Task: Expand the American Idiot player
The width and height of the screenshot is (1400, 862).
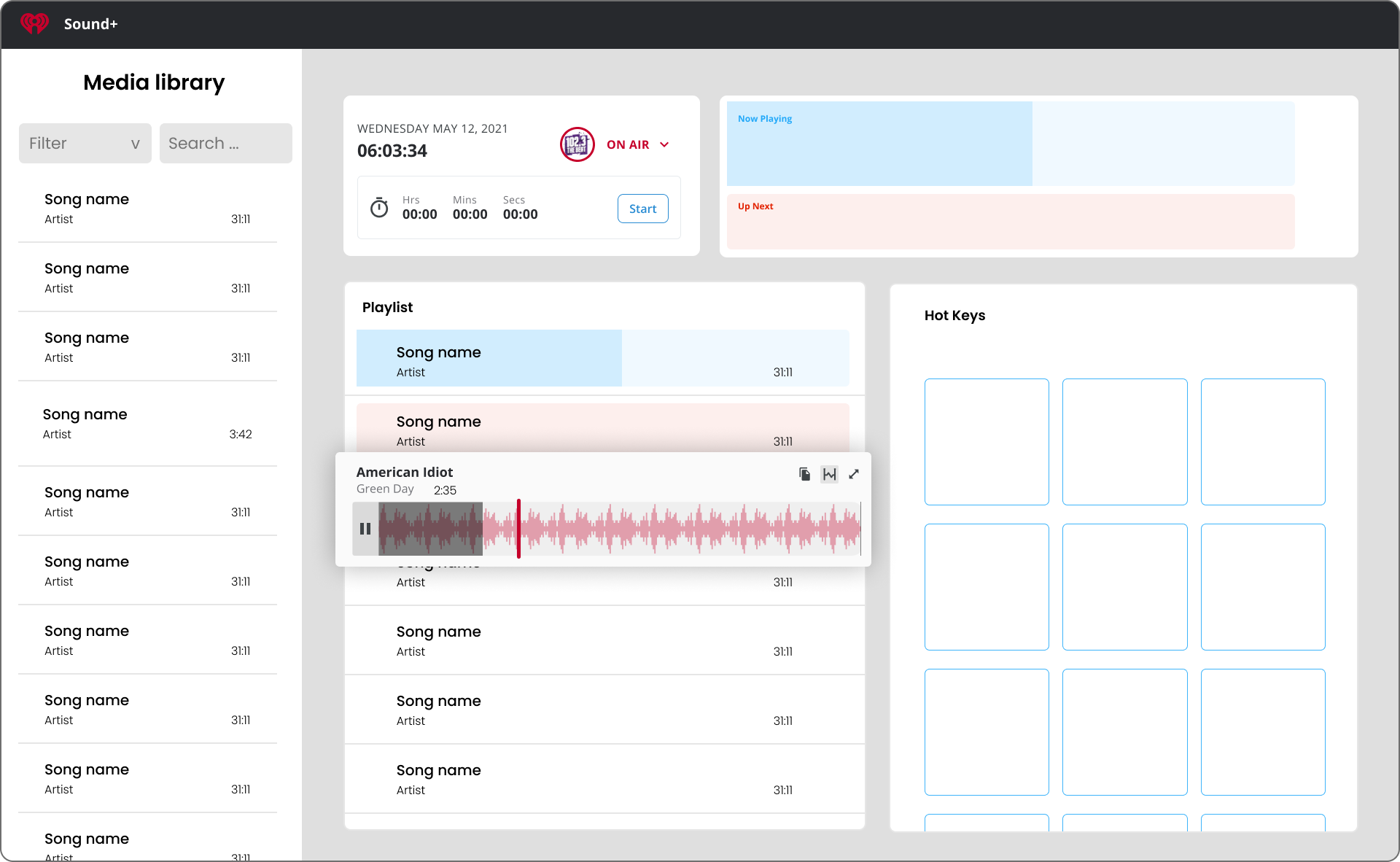Action: 854,474
